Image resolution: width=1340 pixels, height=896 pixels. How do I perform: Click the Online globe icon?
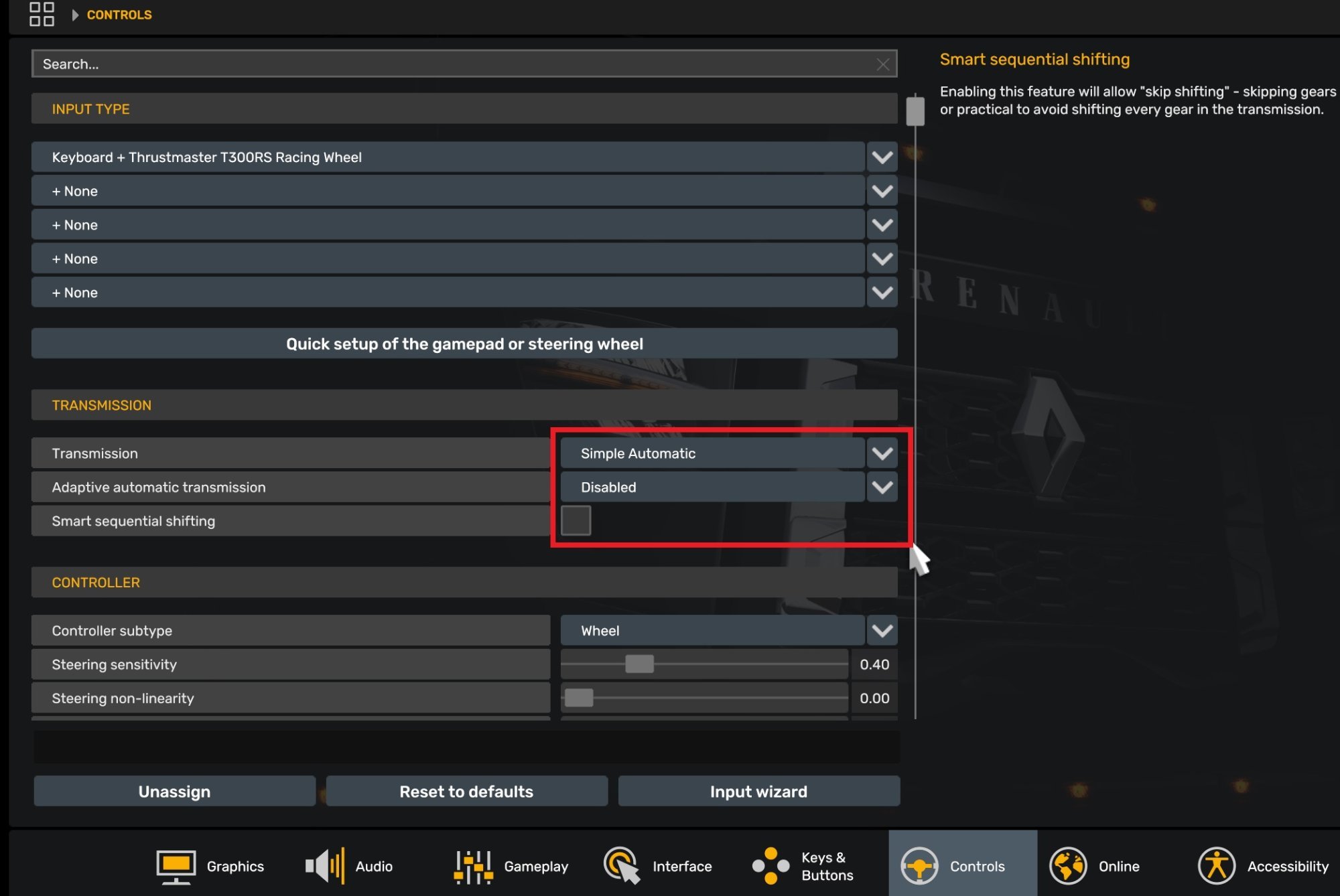[1067, 866]
